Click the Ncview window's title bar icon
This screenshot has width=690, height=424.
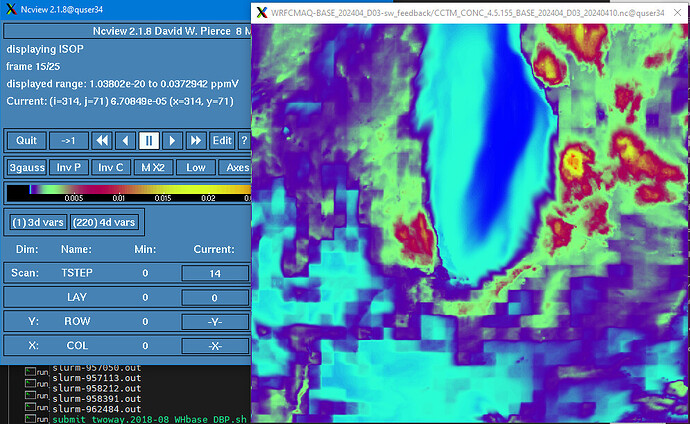pyautogui.click(x=10, y=11)
